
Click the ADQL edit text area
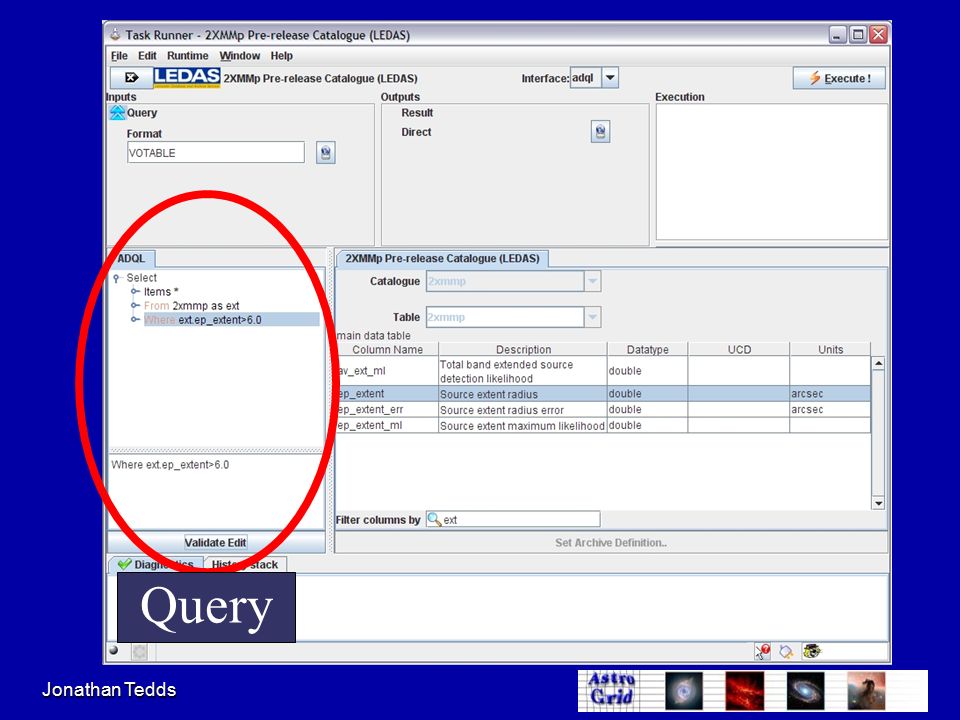(216, 492)
